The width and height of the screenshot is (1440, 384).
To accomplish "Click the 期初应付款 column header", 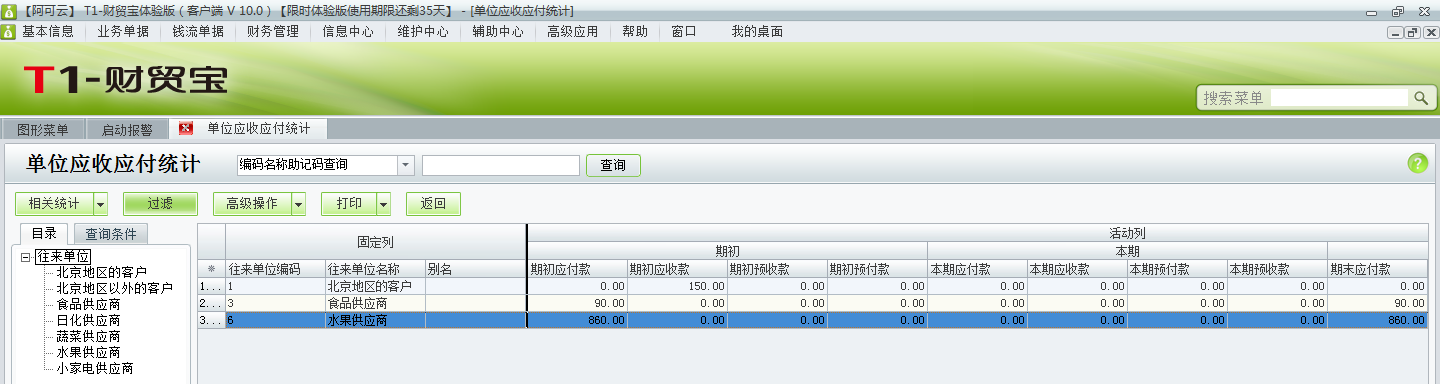I will (x=577, y=268).
